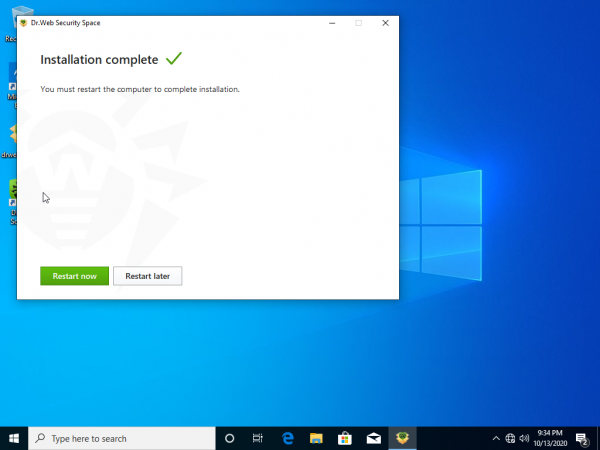Open network settings from the system tray
Viewport: 600px width, 450px height.
click(510, 438)
